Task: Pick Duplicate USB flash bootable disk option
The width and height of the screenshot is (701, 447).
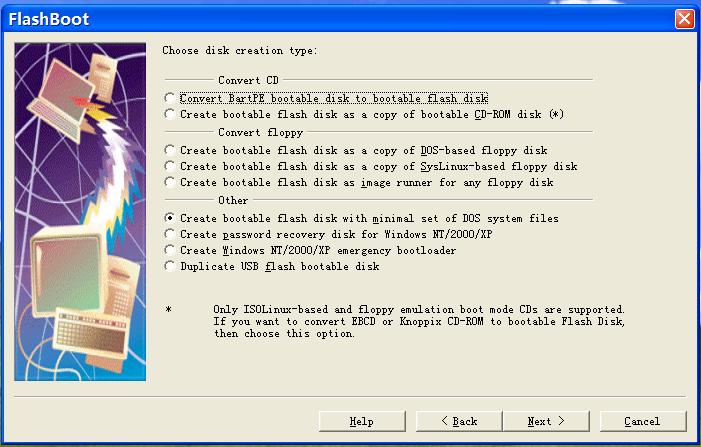Action: click(170, 267)
